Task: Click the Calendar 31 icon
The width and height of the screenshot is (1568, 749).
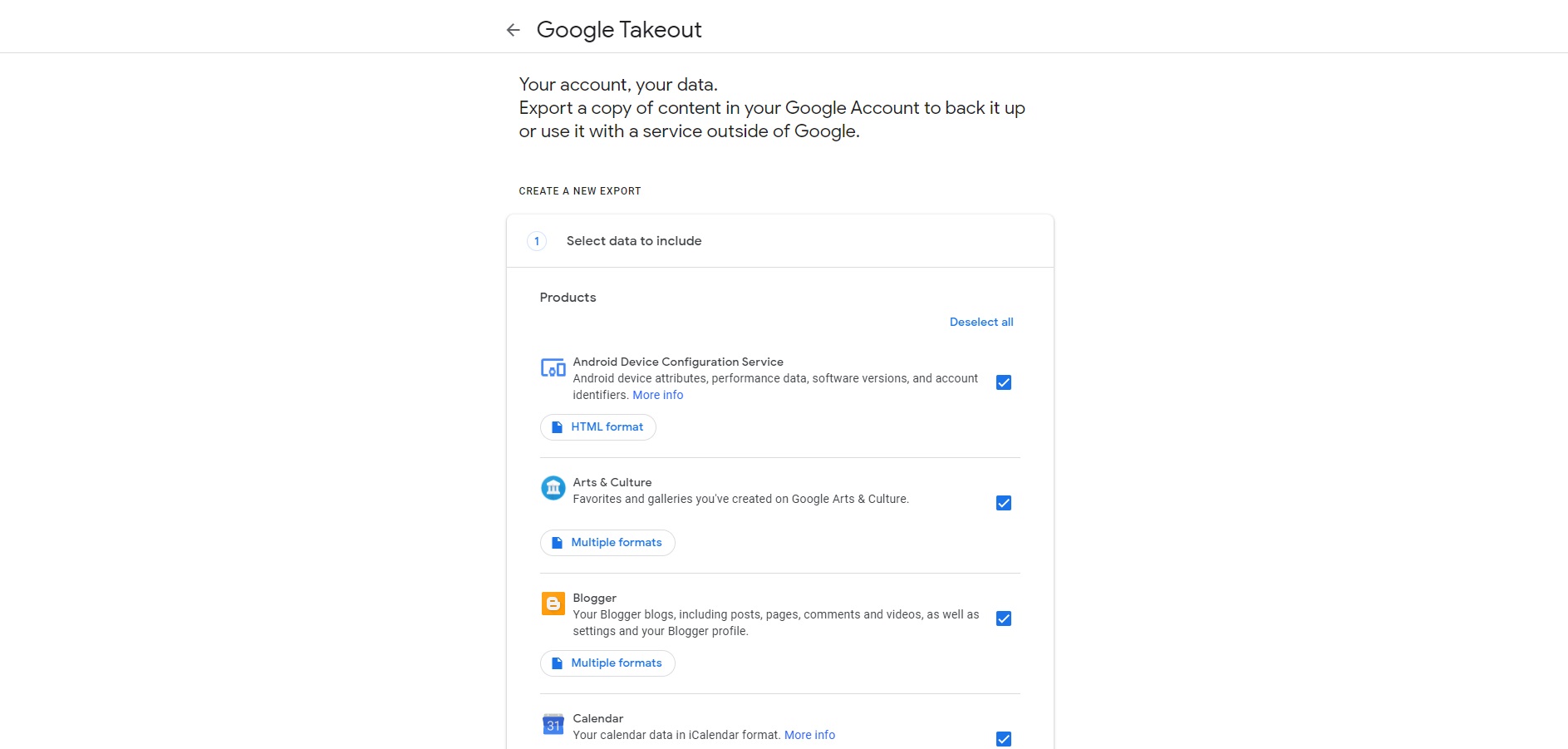Action: (x=553, y=724)
